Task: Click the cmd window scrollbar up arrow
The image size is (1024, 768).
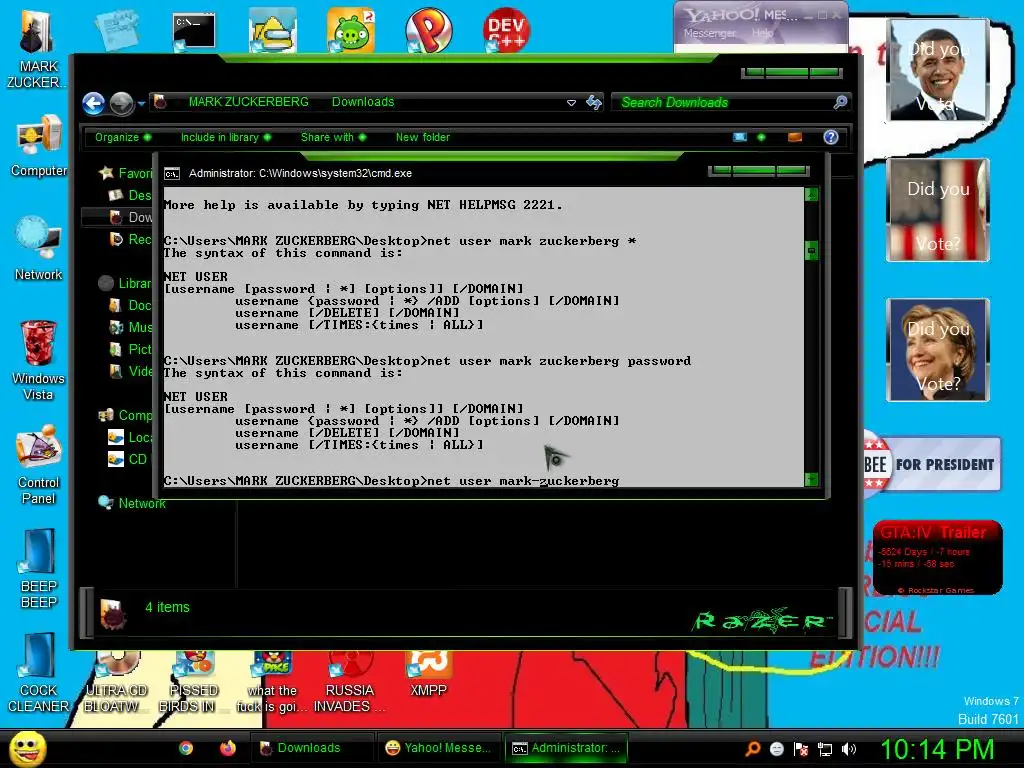Action: tap(811, 194)
